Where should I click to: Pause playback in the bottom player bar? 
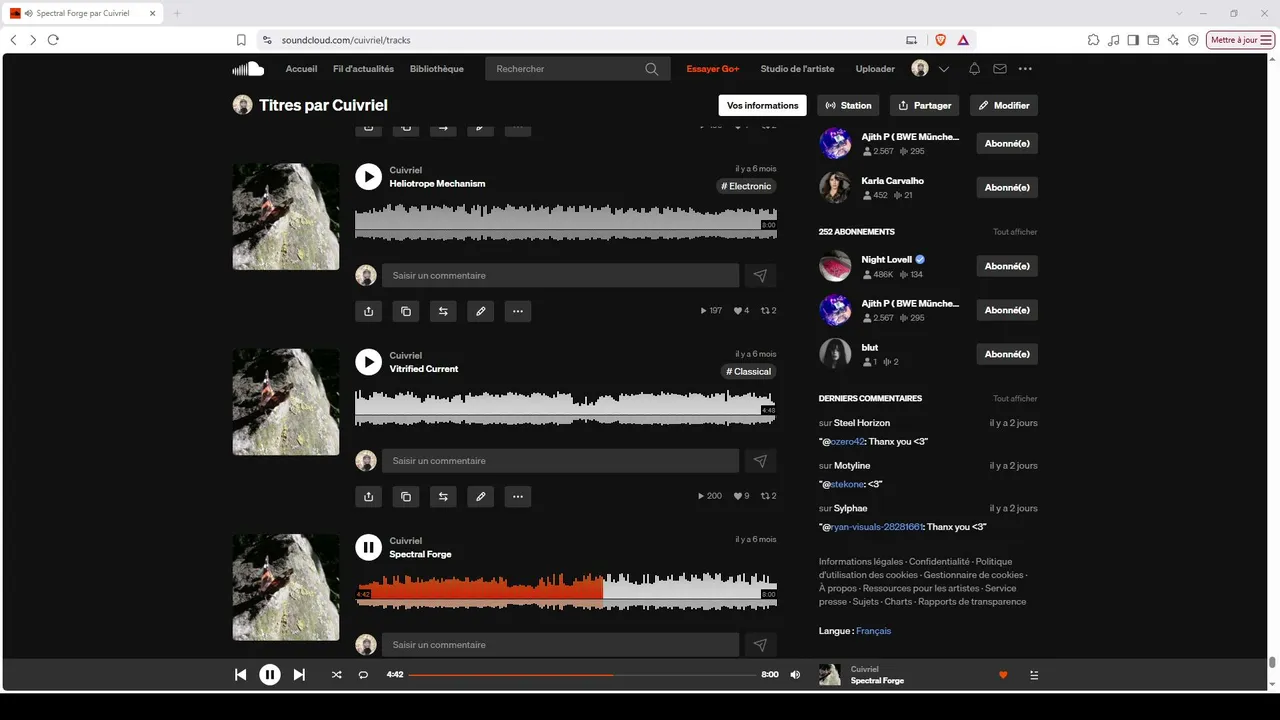(270, 675)
